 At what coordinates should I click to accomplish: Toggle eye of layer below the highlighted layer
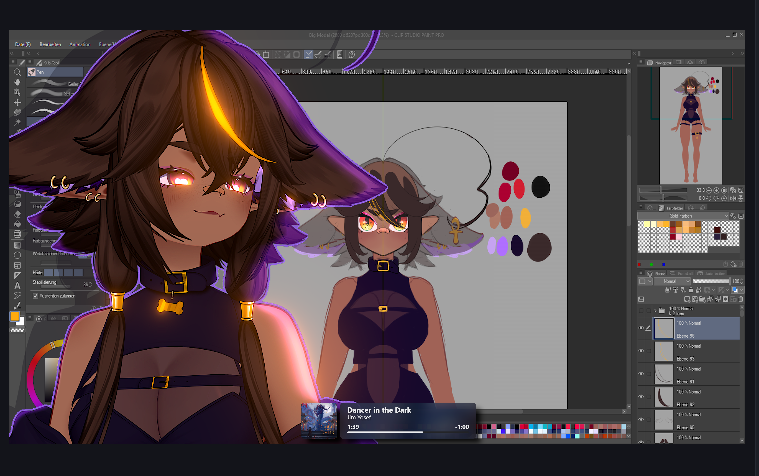pyautogui.click(x=641, y=351)
